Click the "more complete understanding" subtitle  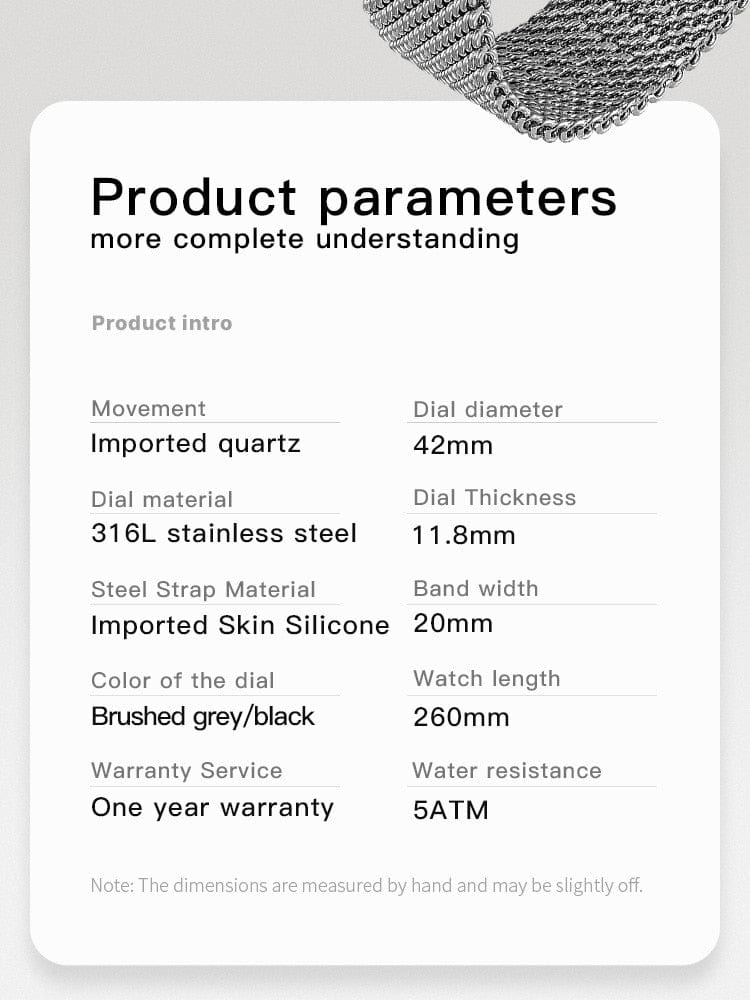[x=304, y=240]
